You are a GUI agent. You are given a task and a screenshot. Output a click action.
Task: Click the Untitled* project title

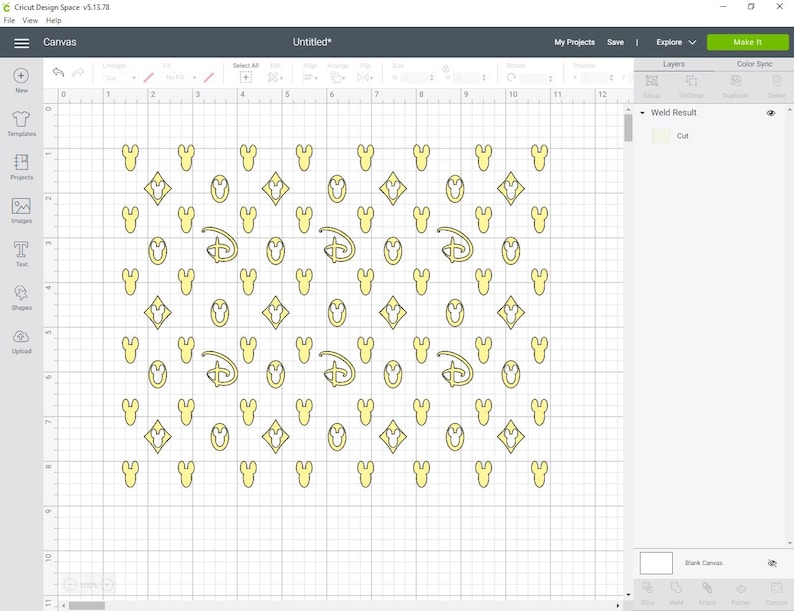point(312,42)
